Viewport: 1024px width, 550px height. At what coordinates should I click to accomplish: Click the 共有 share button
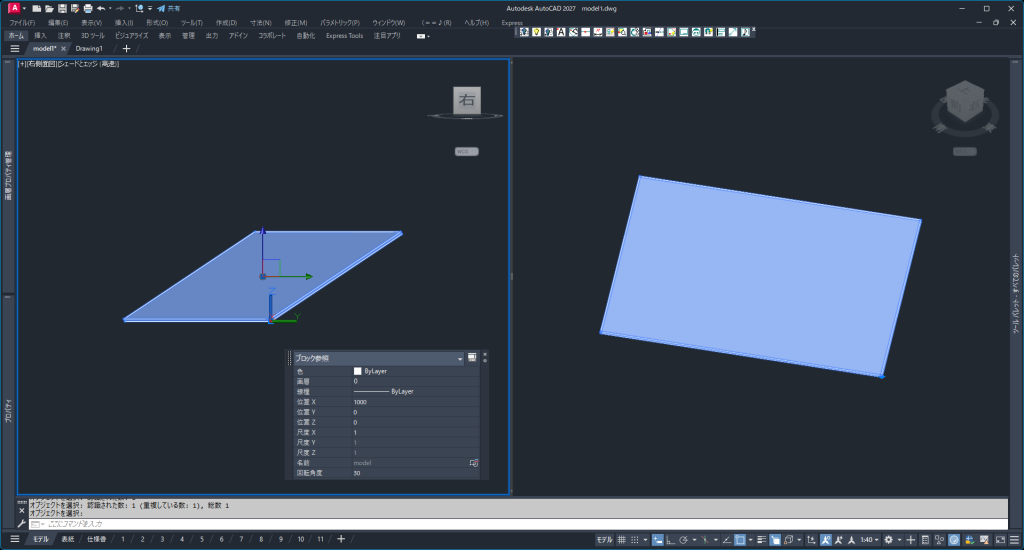[x=168, y=8]
